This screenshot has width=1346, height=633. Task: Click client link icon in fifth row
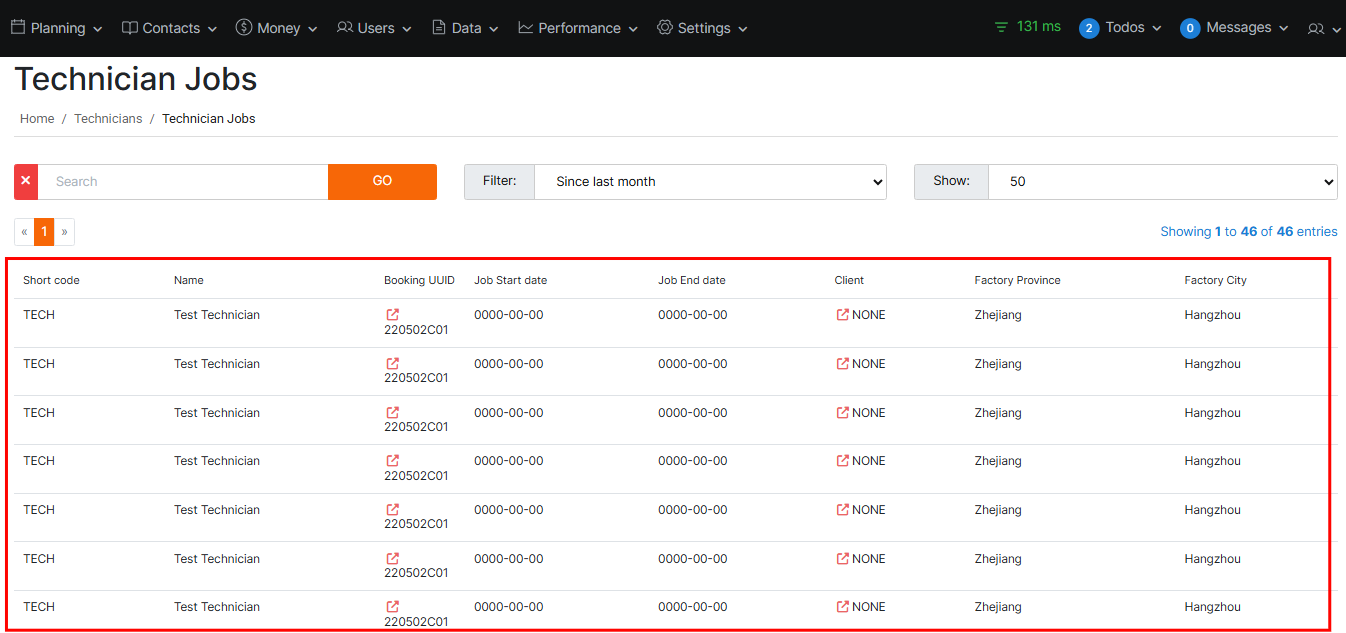[843, 509]
